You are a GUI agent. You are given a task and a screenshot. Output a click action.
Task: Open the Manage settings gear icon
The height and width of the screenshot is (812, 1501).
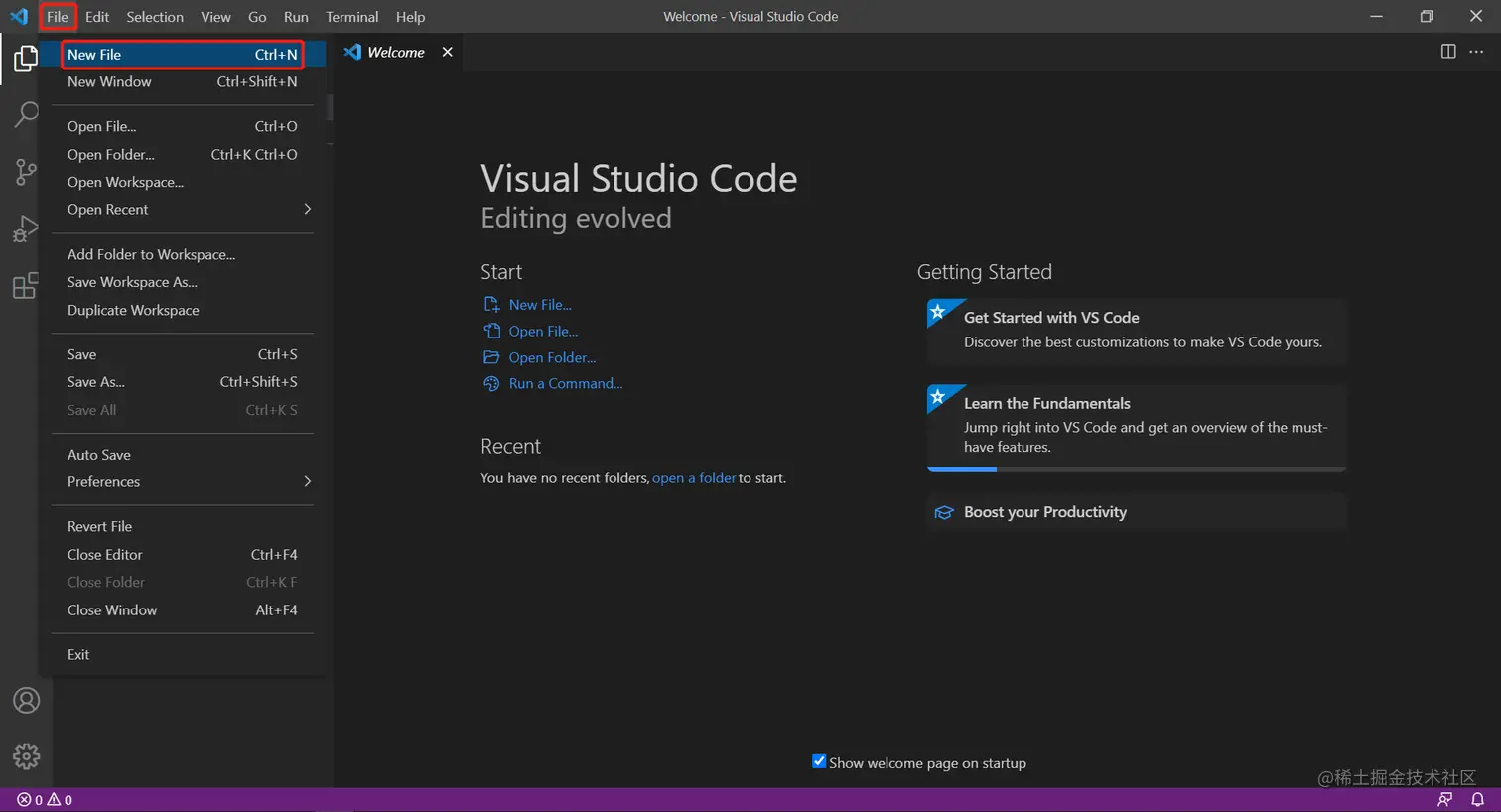[26, 755]
